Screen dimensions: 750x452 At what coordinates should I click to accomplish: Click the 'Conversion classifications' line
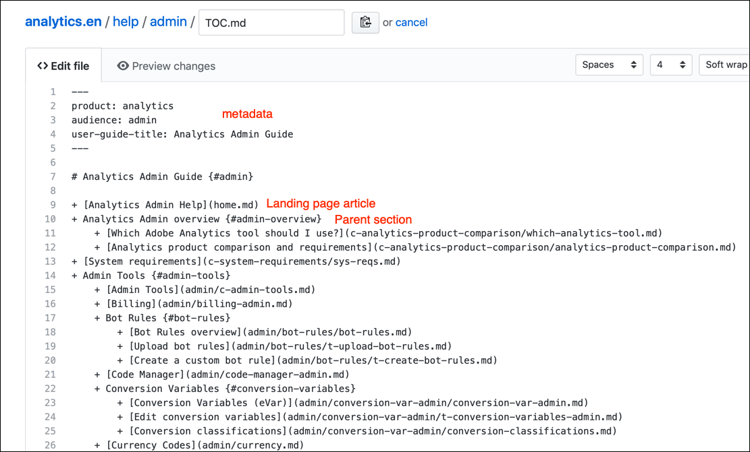coord(367,431)
